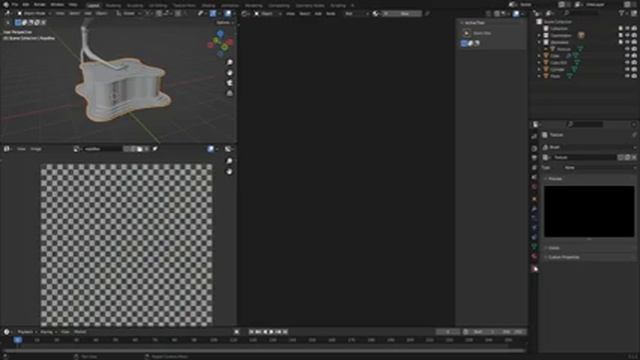The width and height of the screenshot is (640, 360).
Task: Open the World properties tab
Action: pyautogui.click(x=534, y=187)
